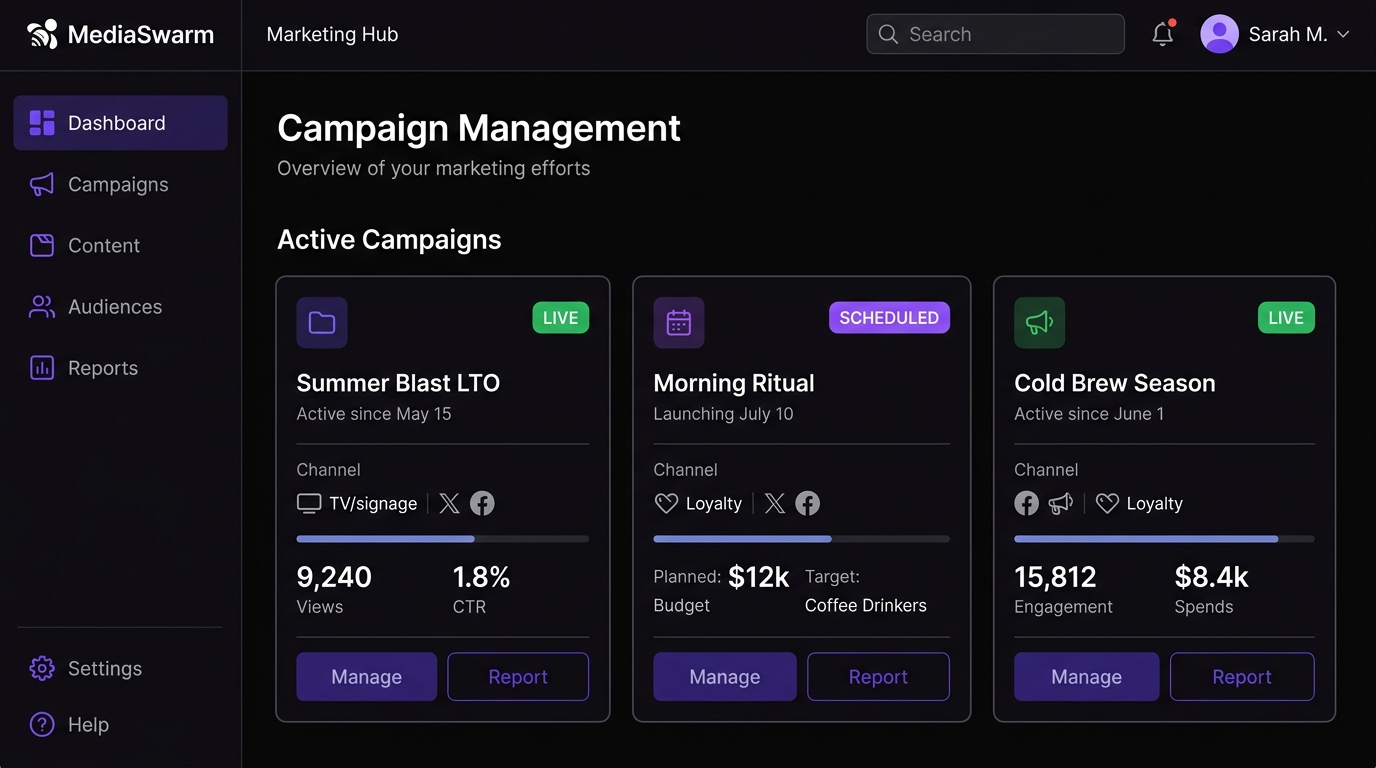This screenshot has height=768, width=1376.
Task: Click the 1.8% CTR value
Action: [482, 577]
